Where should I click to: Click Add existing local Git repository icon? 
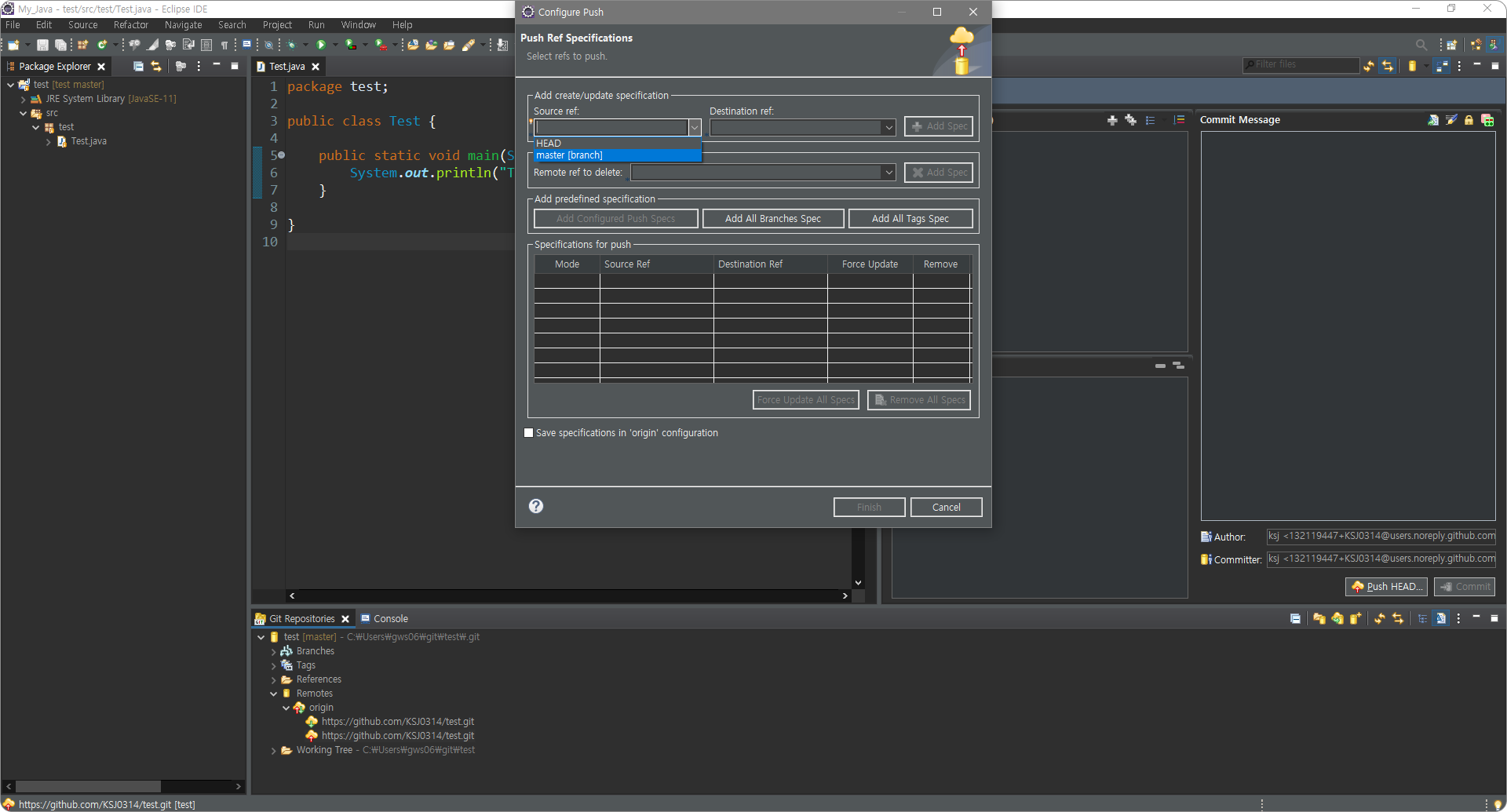tap(1319, 619)
